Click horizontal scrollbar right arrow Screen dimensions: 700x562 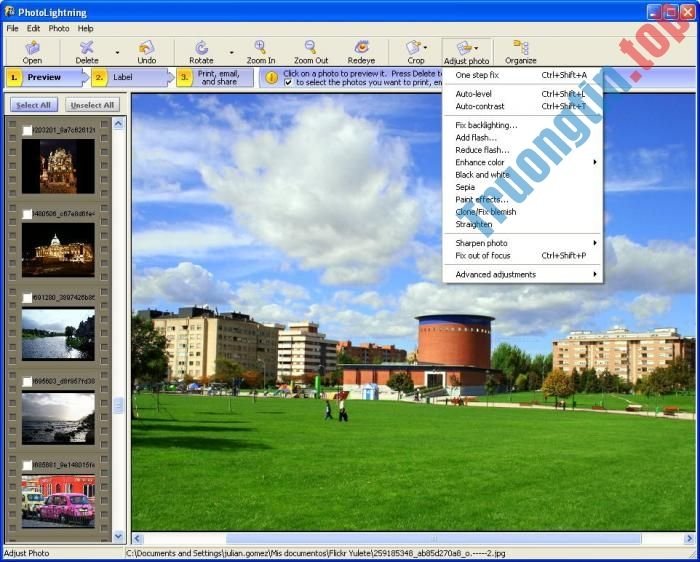[689, 538]
